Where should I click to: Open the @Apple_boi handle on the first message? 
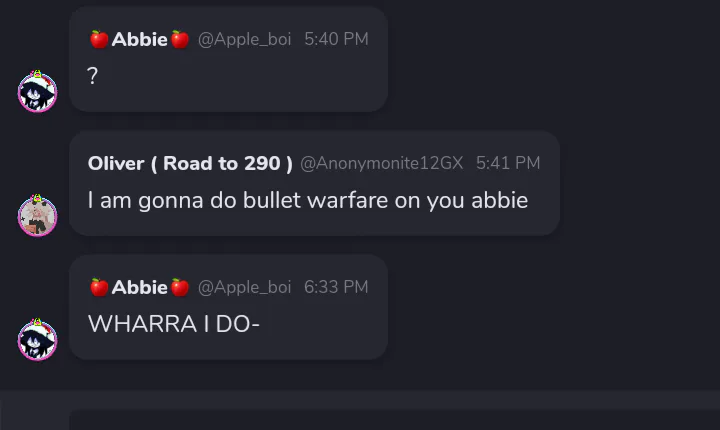click(244, 40)
